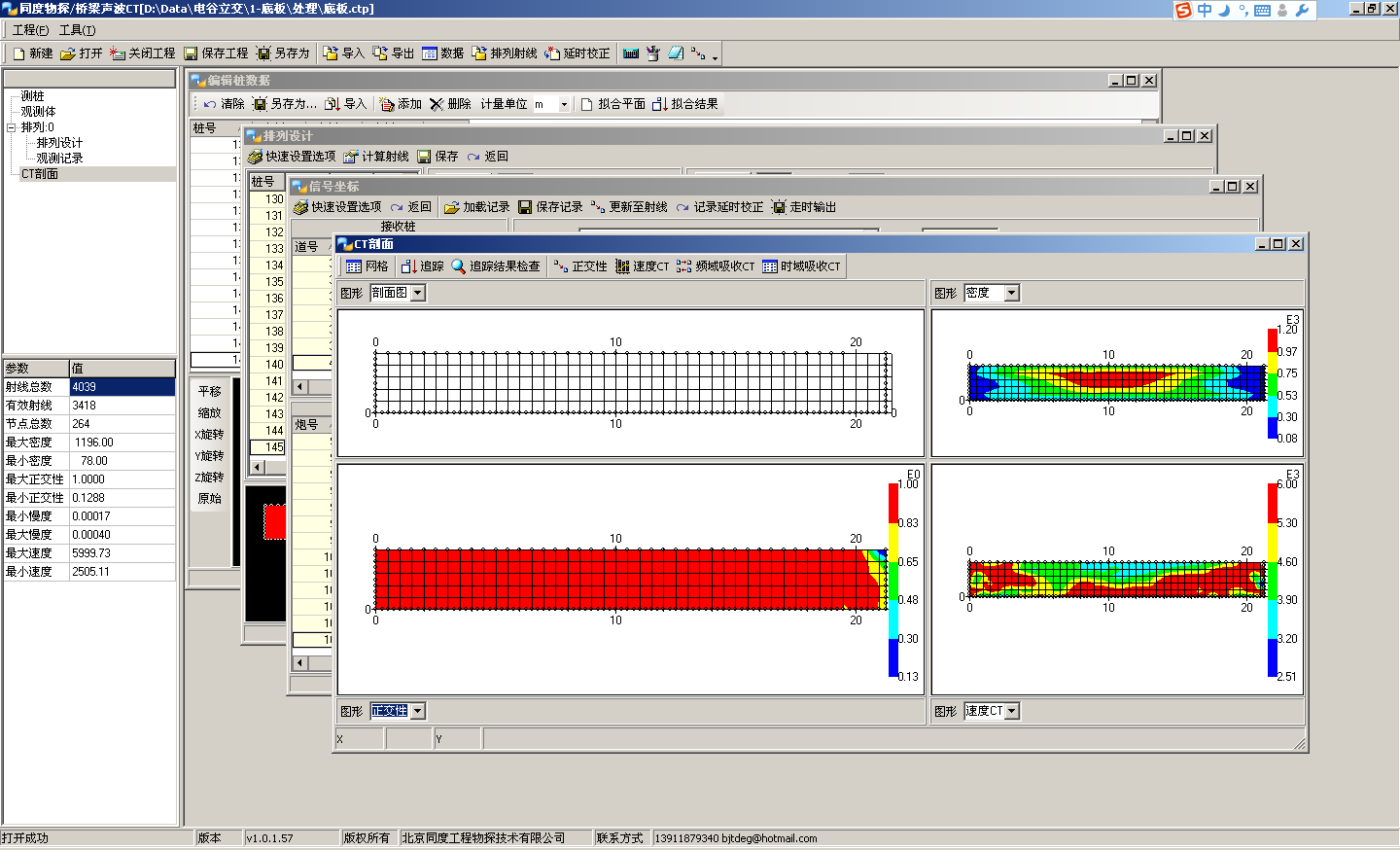Click 延时校正 in the main toolbar
The image size is (1400, 850).
577,53
